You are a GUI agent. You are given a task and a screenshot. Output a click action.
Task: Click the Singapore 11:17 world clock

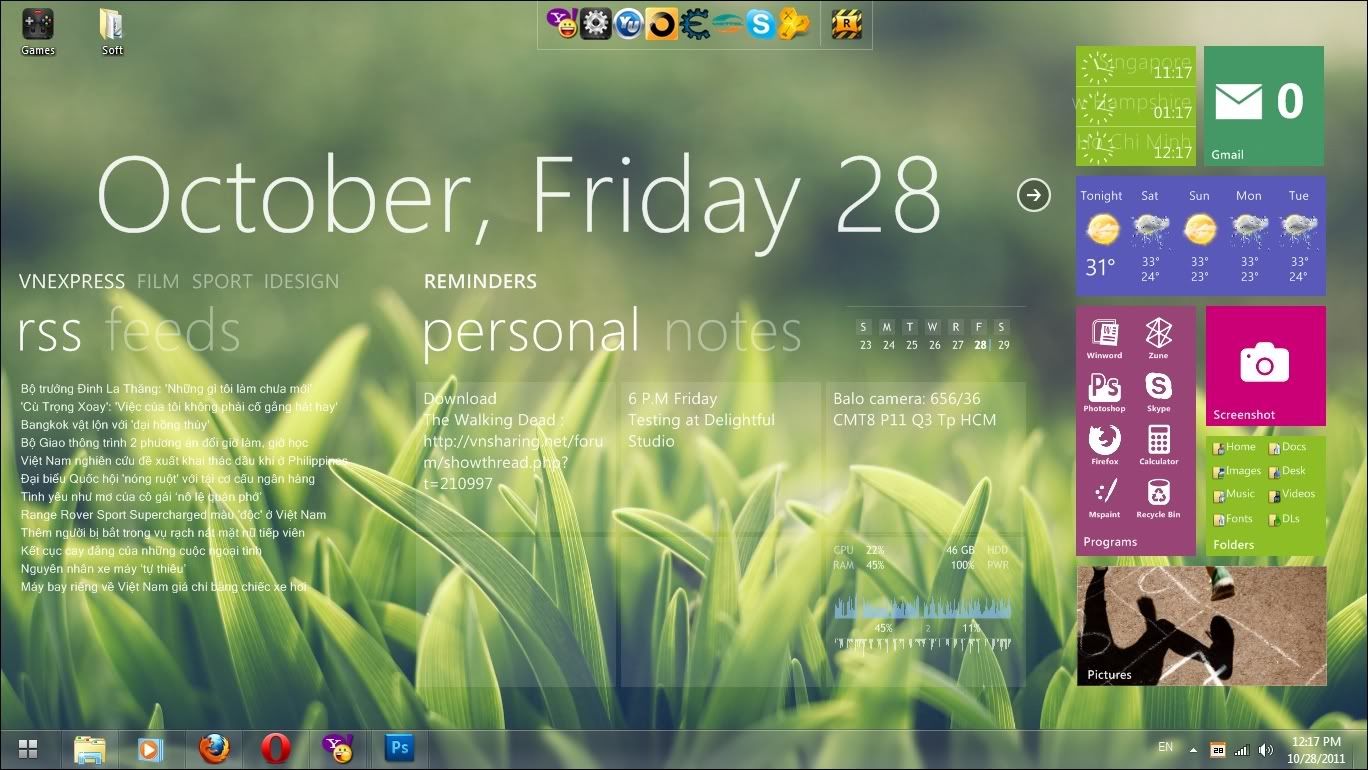[1136, 66]
